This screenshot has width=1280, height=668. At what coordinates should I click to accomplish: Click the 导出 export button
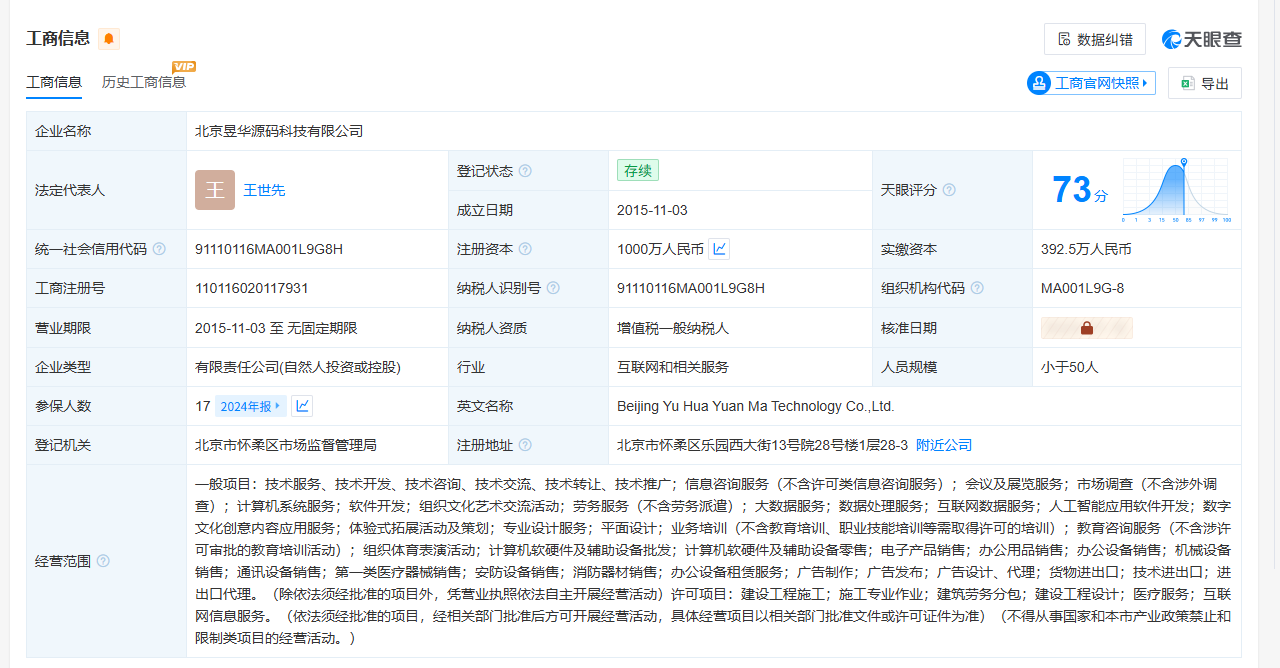coord(1204,83)
